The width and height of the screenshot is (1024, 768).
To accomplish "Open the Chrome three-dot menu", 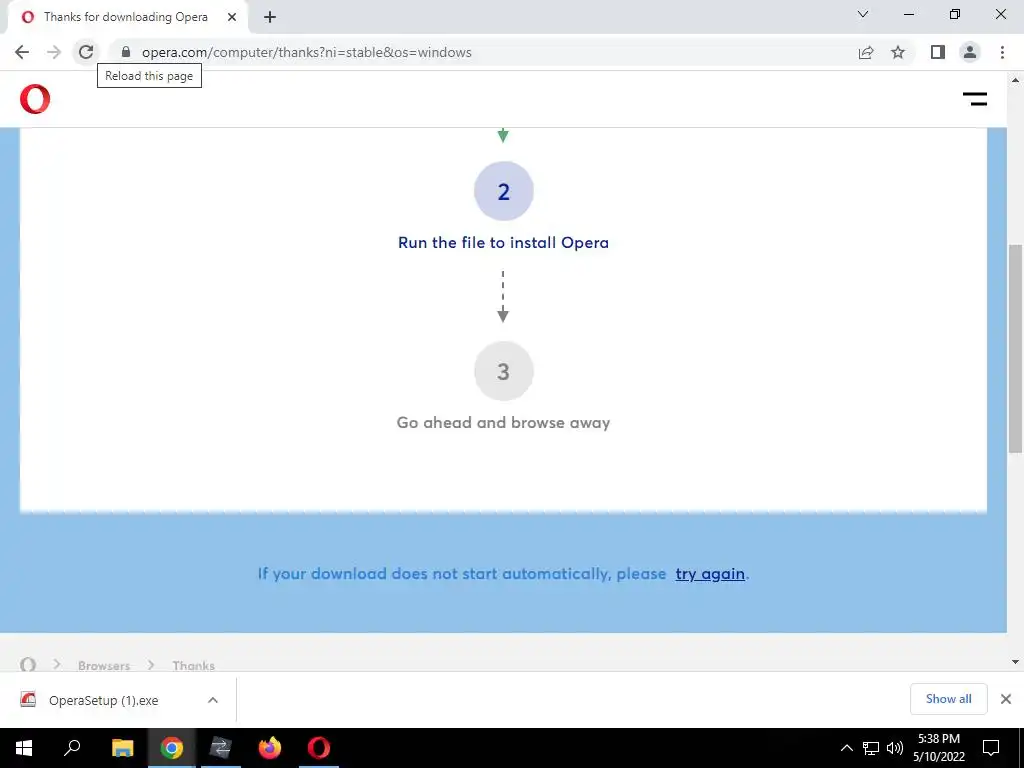I will pyautogui.click(x=1002, y=52).
